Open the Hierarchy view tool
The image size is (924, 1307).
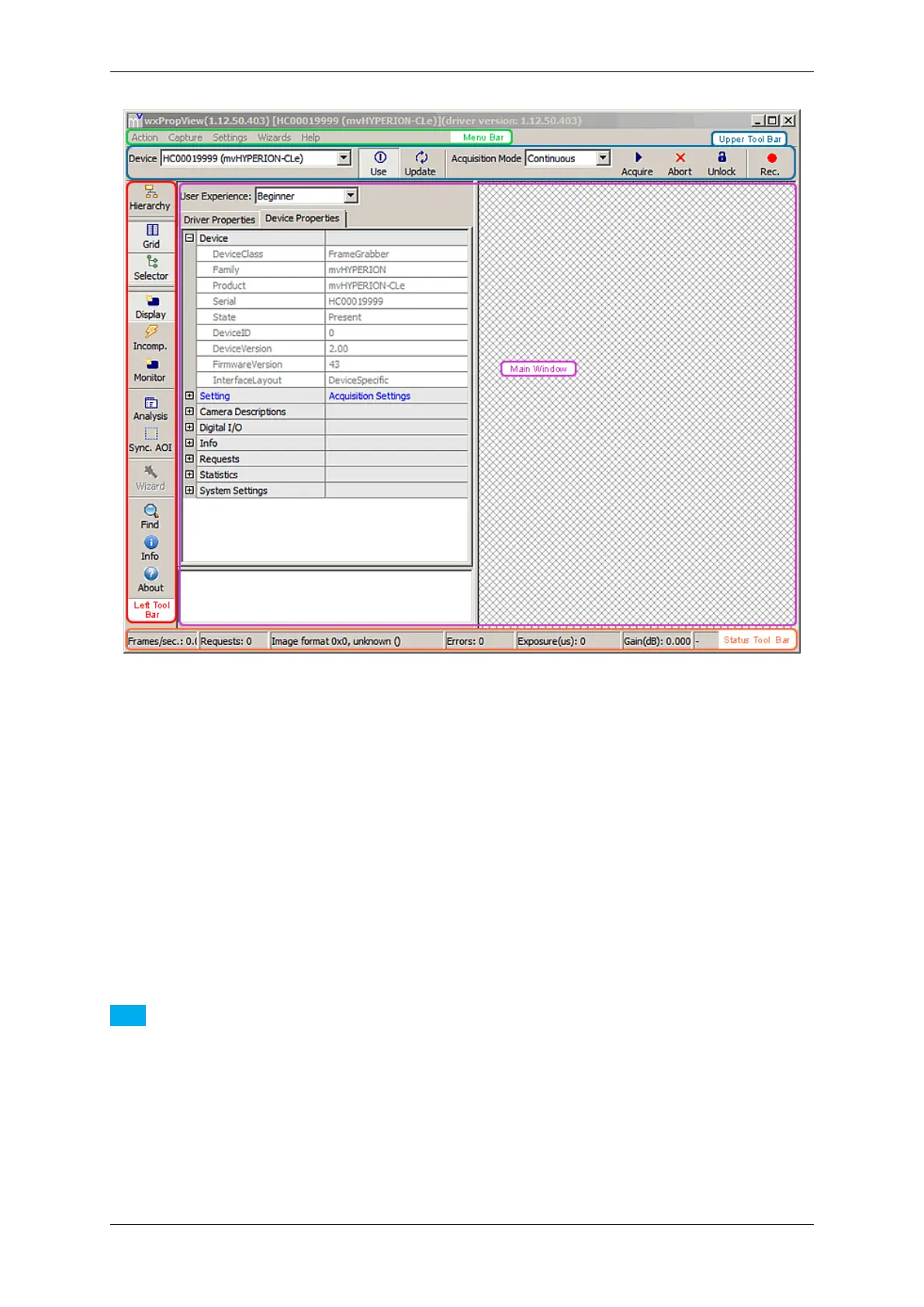tap(151, 198)
